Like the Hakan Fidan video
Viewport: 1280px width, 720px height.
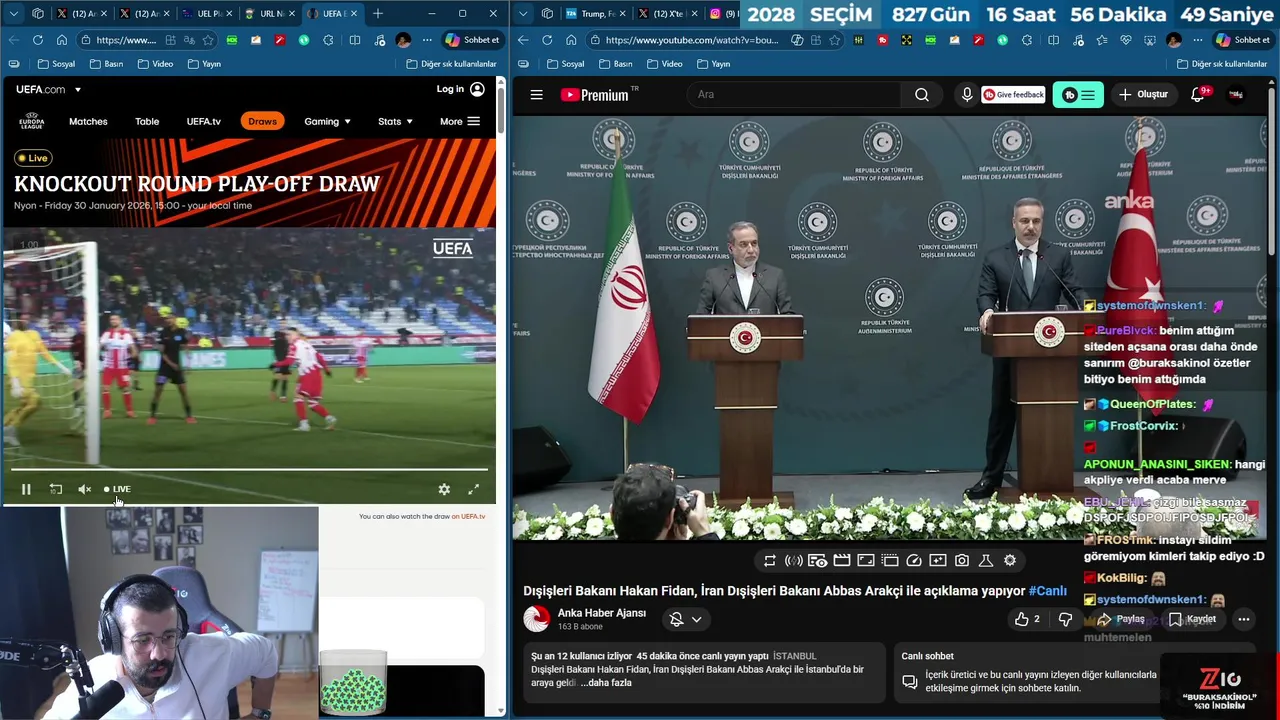point(1027,619)
